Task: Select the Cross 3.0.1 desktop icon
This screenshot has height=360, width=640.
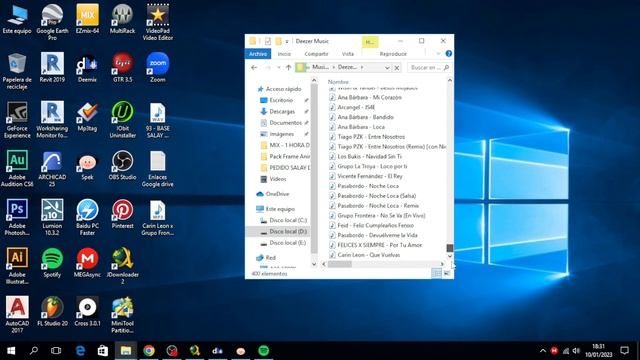Action: [x=87, y=311]
